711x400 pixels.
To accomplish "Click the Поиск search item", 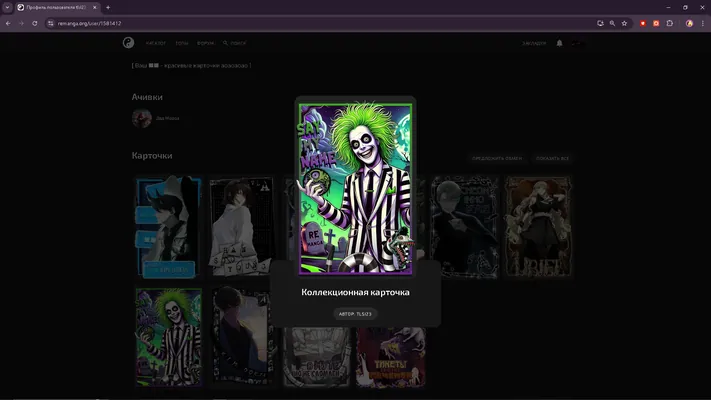I will click(x=234, y=43).
